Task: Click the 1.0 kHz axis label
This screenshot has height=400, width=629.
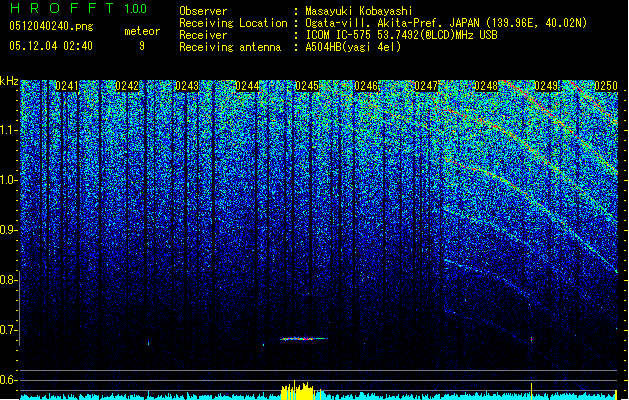Action: (9, 180)
